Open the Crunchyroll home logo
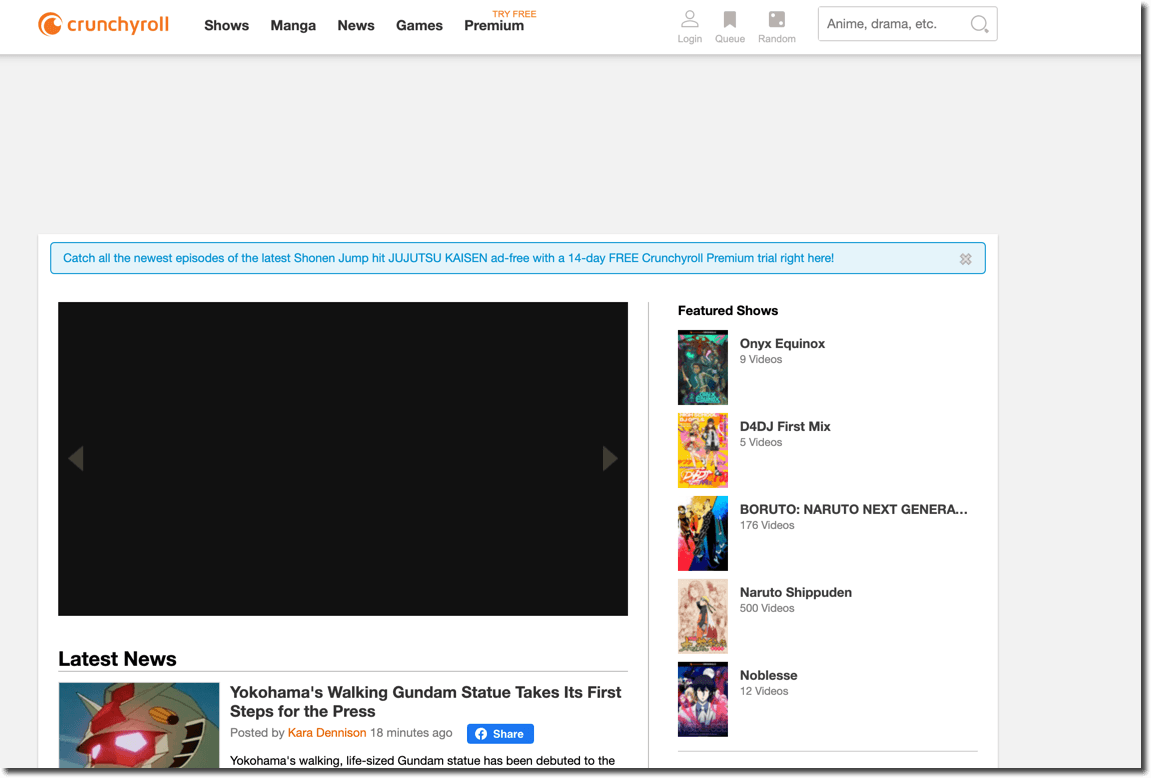Image resolution: width=1151 pixels, height=778 pixels. coord(104,24)
